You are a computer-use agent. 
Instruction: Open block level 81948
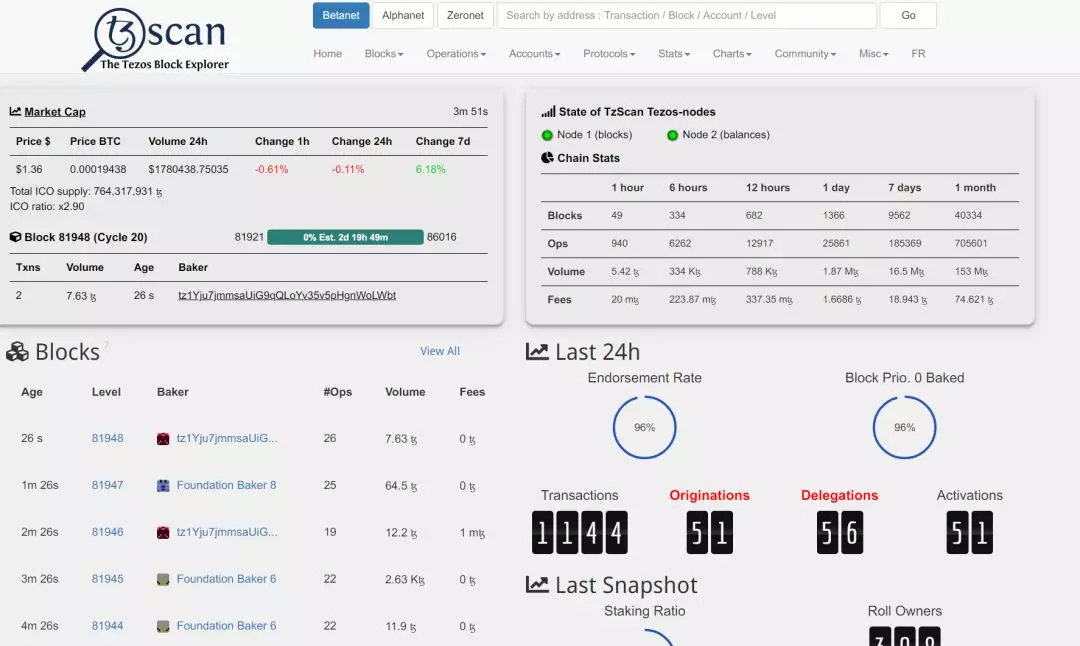107,439
